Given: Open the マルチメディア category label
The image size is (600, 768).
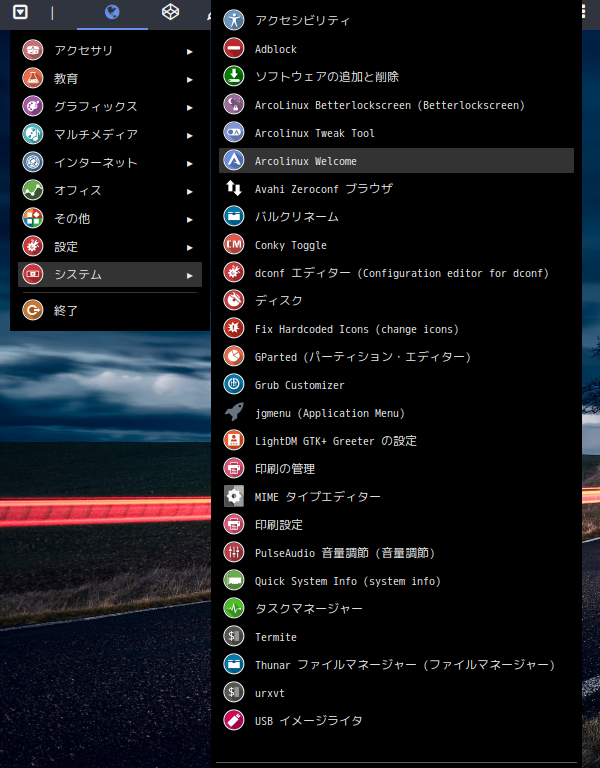Looking at the screenshot, I should pos(96,134).
